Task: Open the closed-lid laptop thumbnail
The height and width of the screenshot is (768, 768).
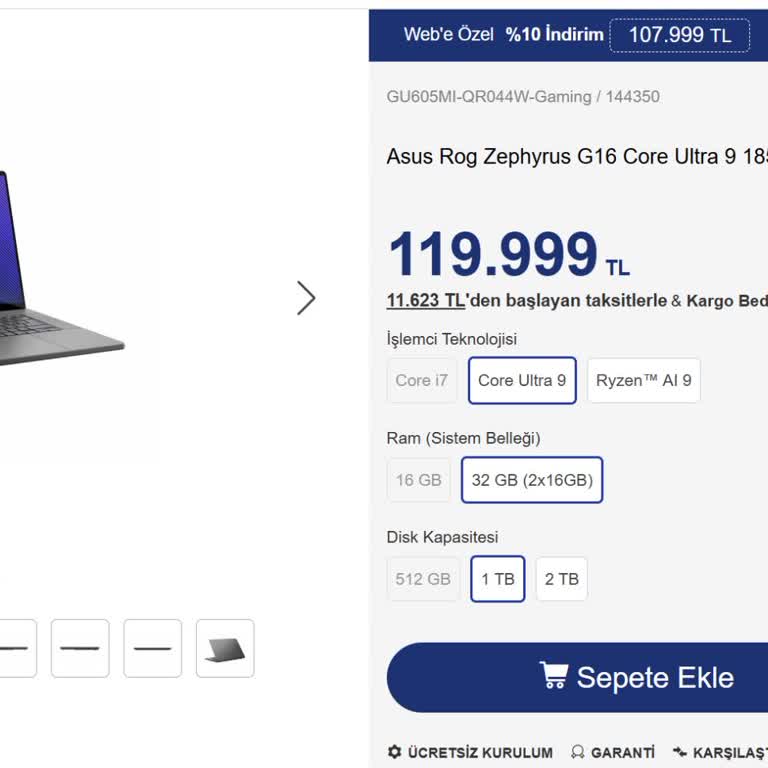Action: click(225, 648)
